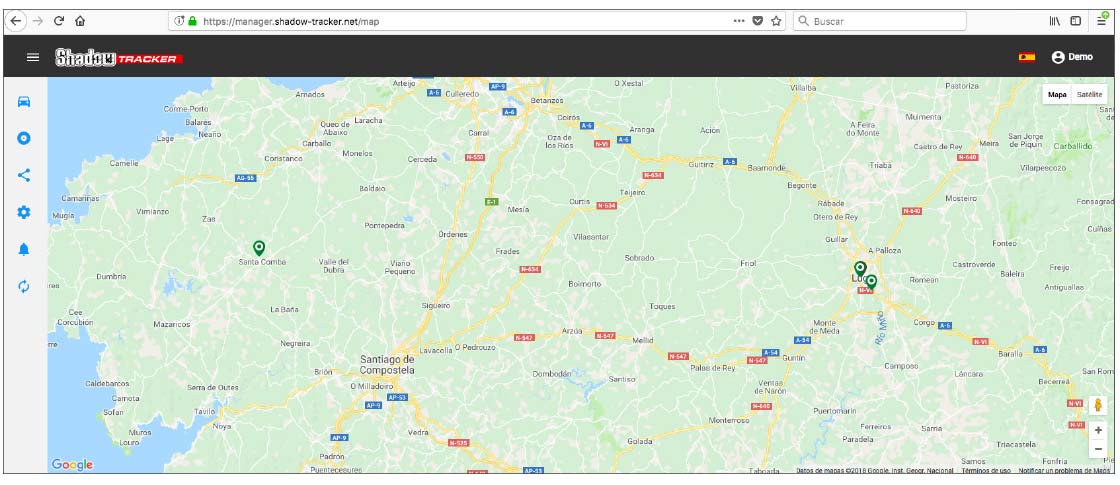Open the site information icon in address bar
The image size is (1120, 485).
click(179, 21)
